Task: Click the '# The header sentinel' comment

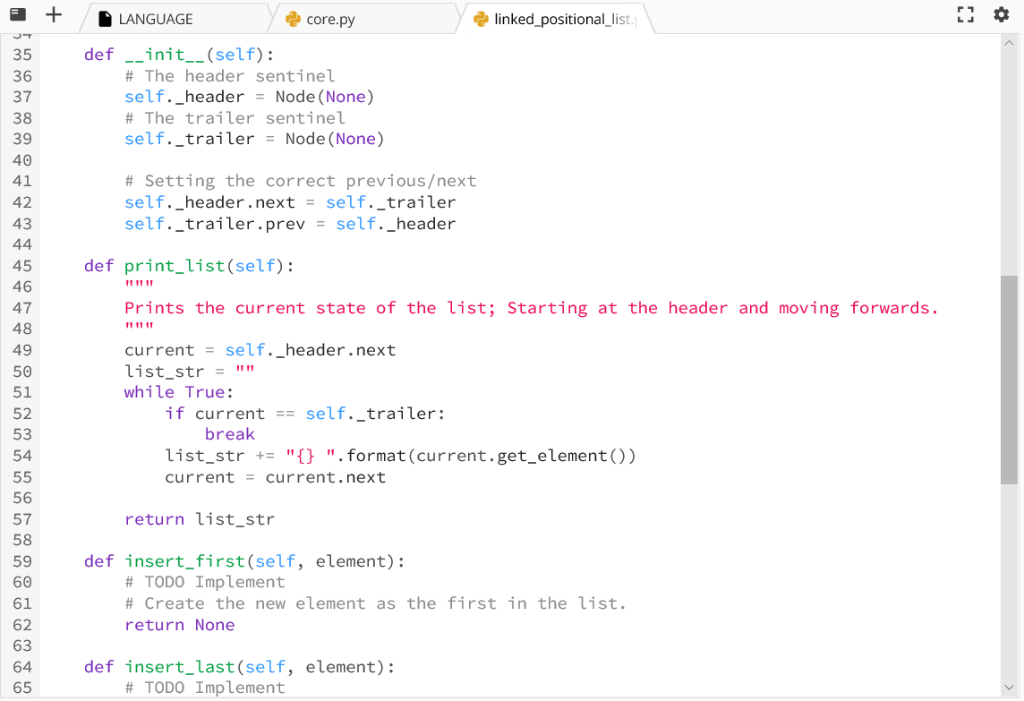Action: pos(230,76)
